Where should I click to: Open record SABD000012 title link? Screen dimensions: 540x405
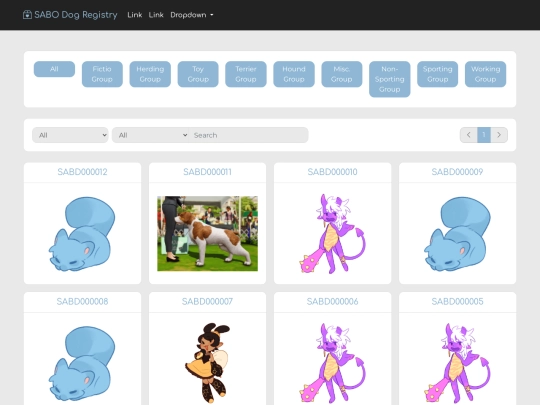coord(82,172)
